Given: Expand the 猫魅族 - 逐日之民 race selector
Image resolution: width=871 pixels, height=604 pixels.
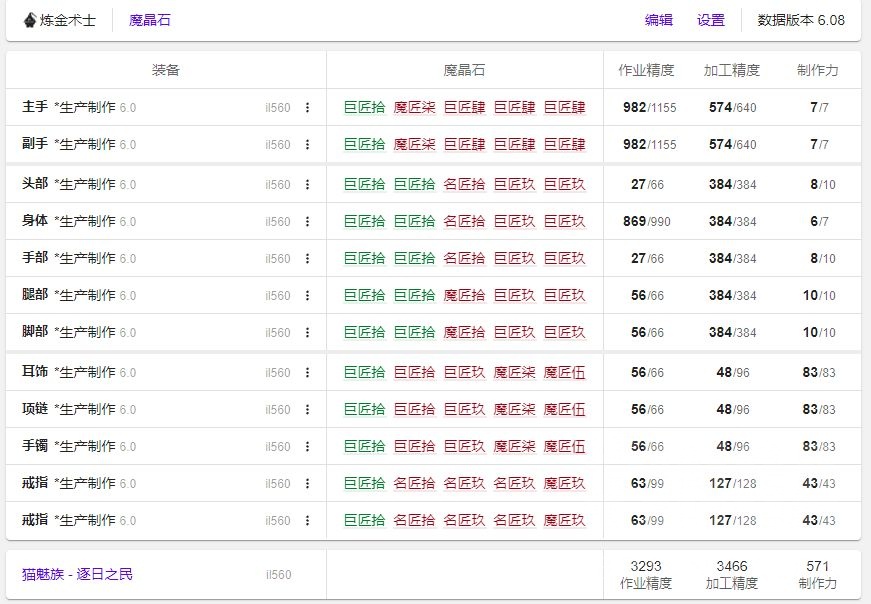Looking at the screenshot, I should tap(77, 574).
